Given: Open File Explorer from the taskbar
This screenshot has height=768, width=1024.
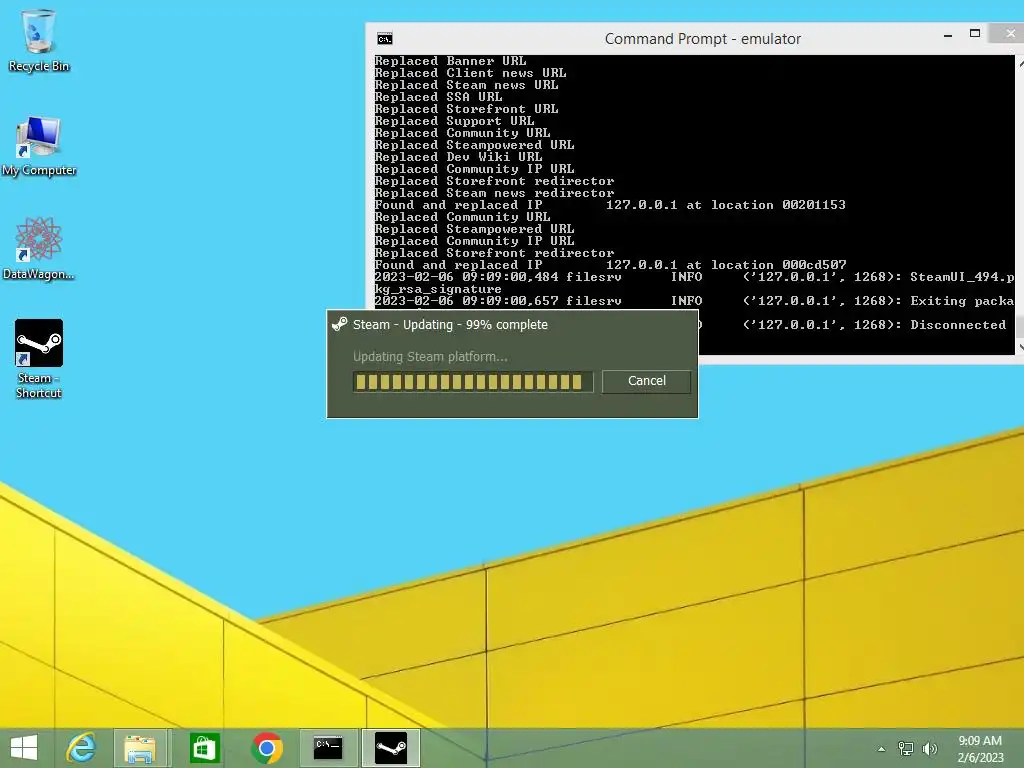Looking at the screenshot, I should pyautogui.click(x=140, y=748).
